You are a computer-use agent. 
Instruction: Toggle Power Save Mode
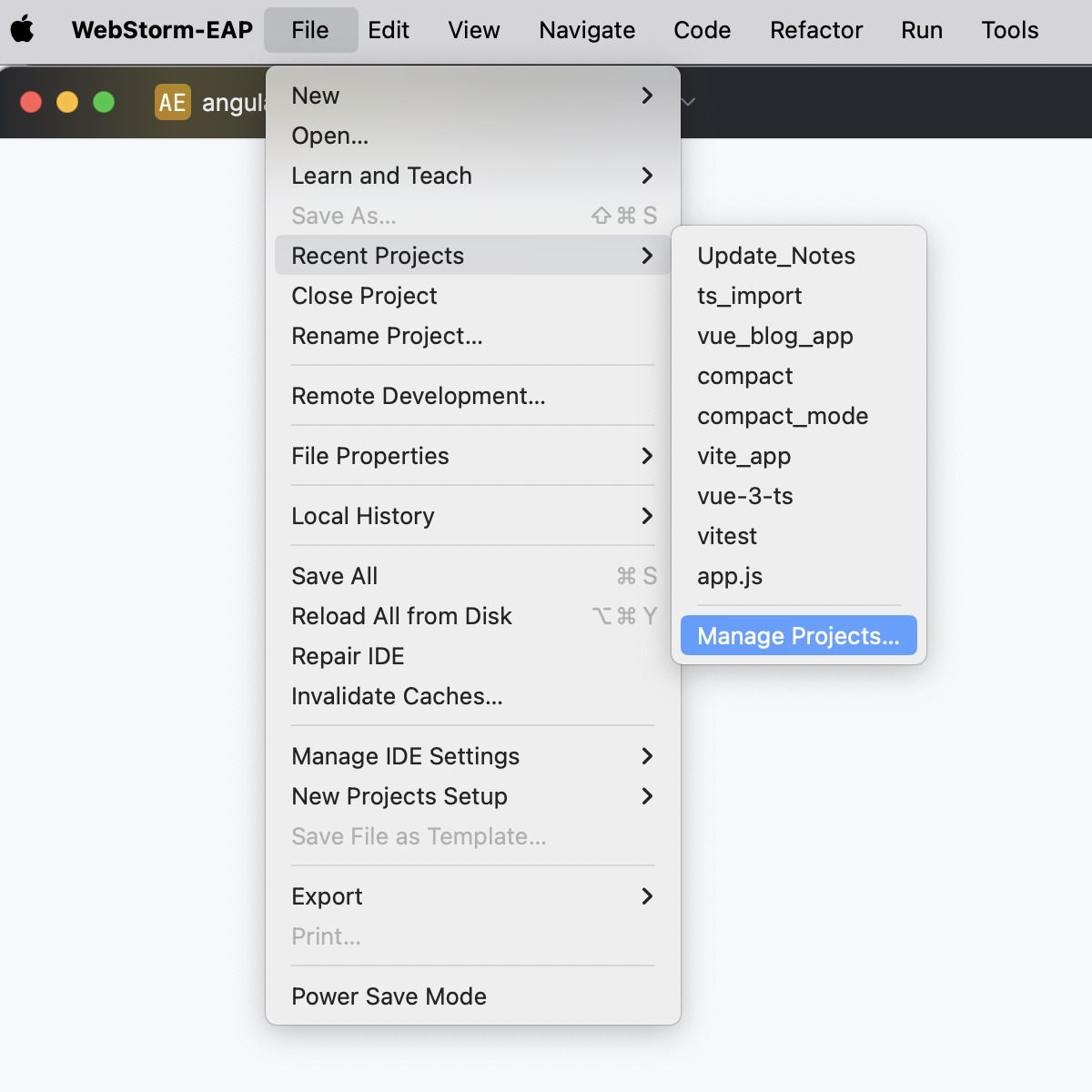tap(389, 996)
